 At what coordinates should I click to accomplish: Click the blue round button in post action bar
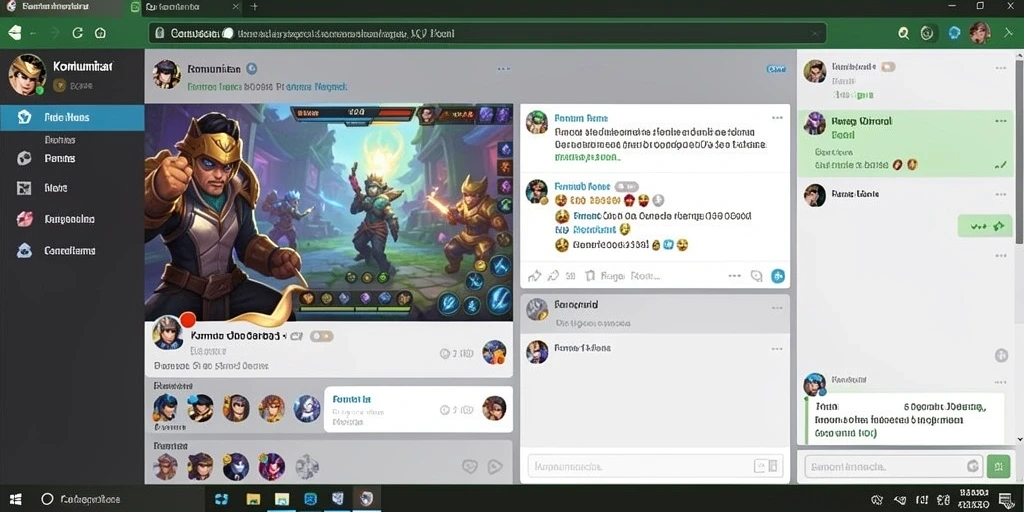point(778,276)
